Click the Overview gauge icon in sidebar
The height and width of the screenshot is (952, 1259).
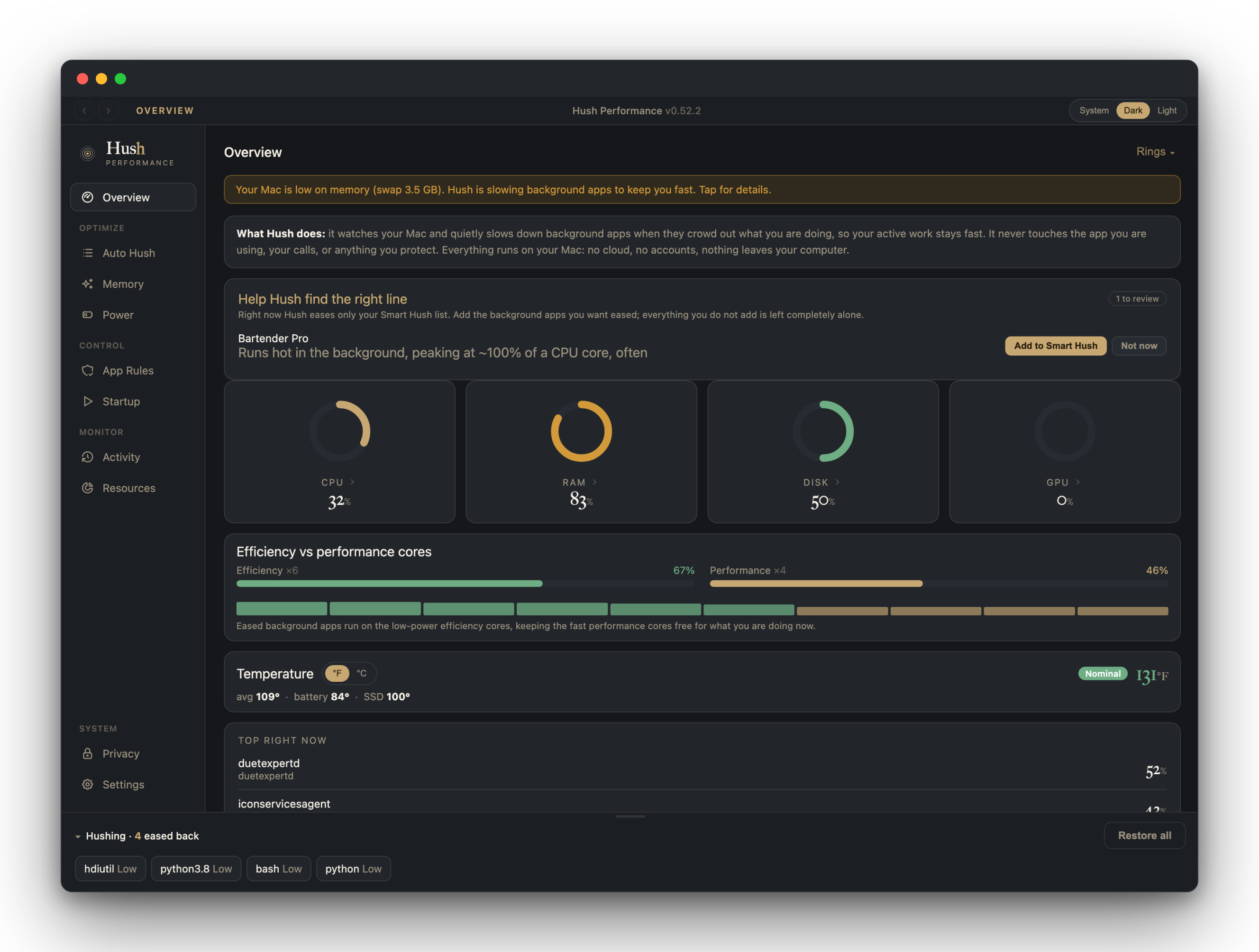pyautogui.click(x=88, y=197)
